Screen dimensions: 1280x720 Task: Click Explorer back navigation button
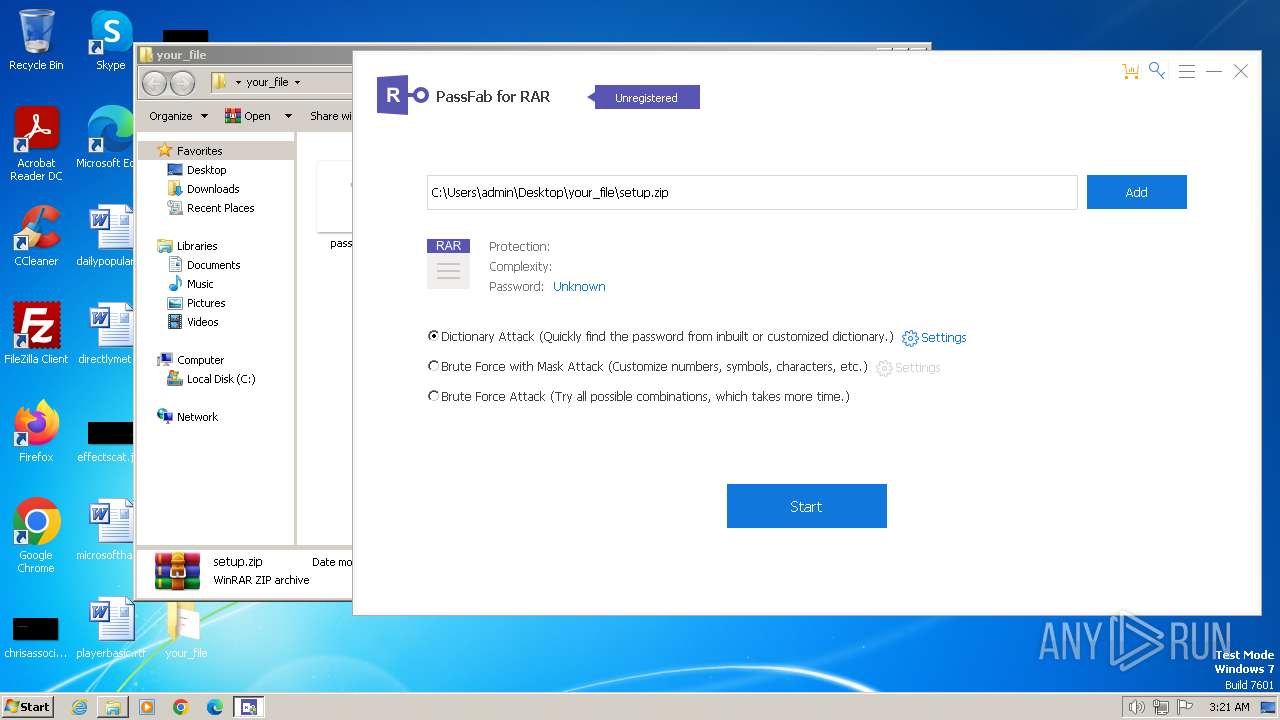click(155, 83)
